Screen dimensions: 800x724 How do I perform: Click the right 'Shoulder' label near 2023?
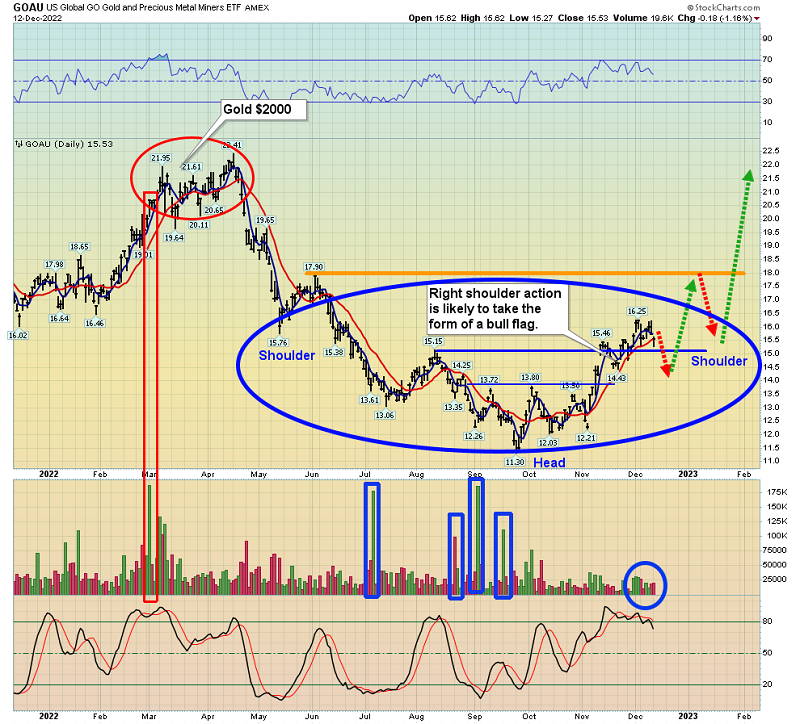point(719,361)
